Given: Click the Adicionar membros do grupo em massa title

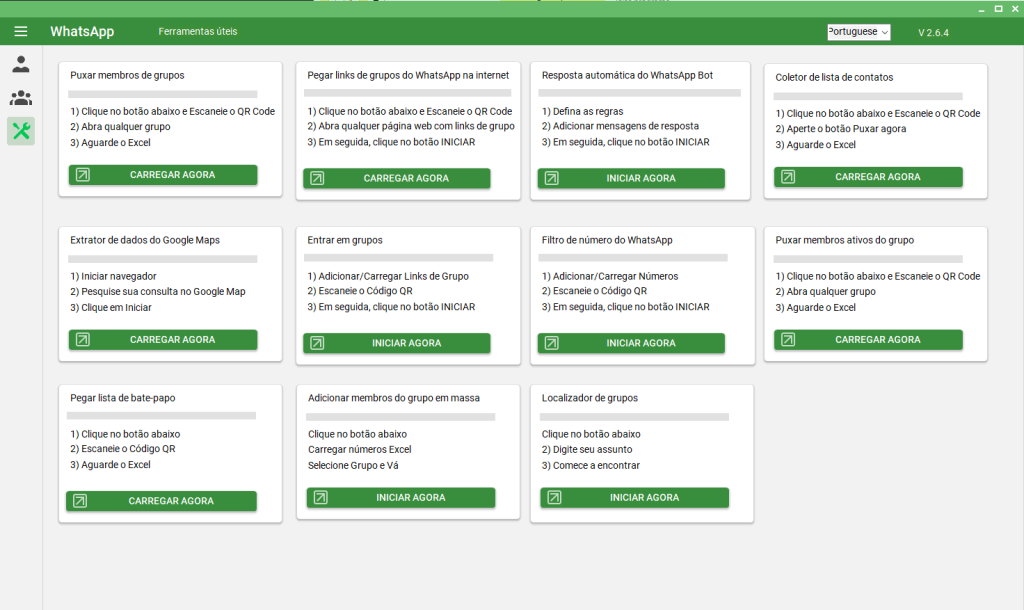Looking at the screenshot, I should (x=394, y=398).
